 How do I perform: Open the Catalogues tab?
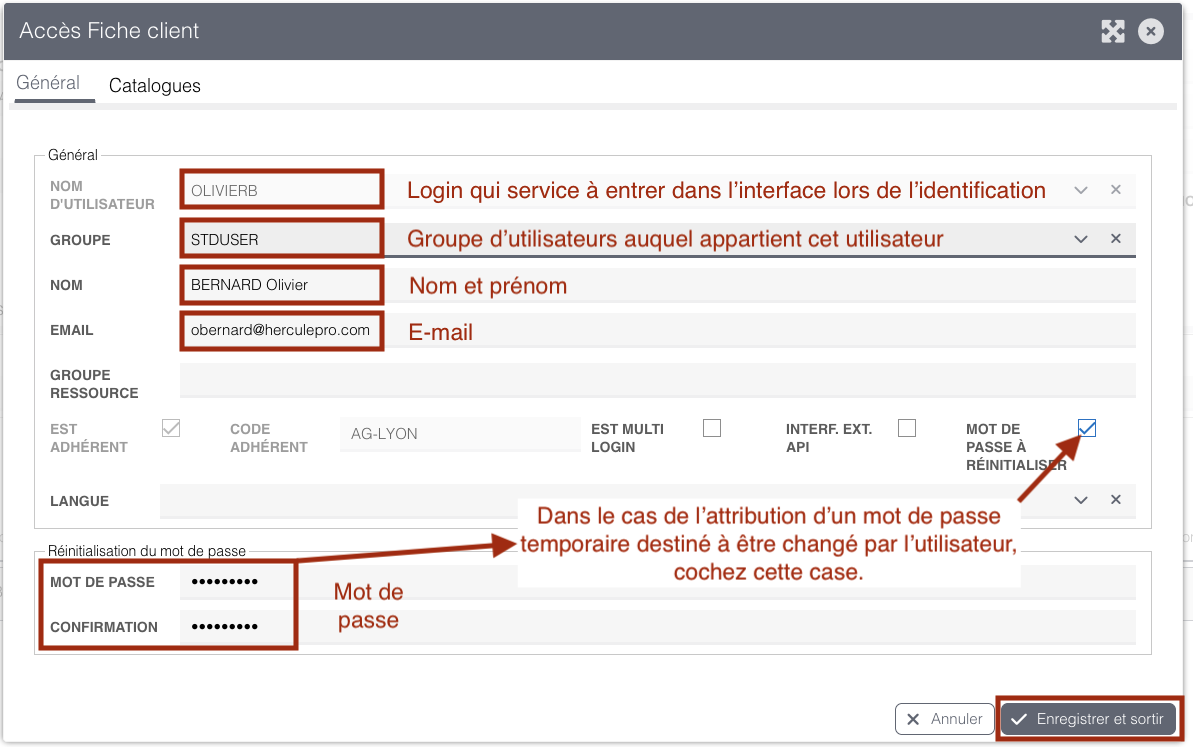tap(154, 85)
